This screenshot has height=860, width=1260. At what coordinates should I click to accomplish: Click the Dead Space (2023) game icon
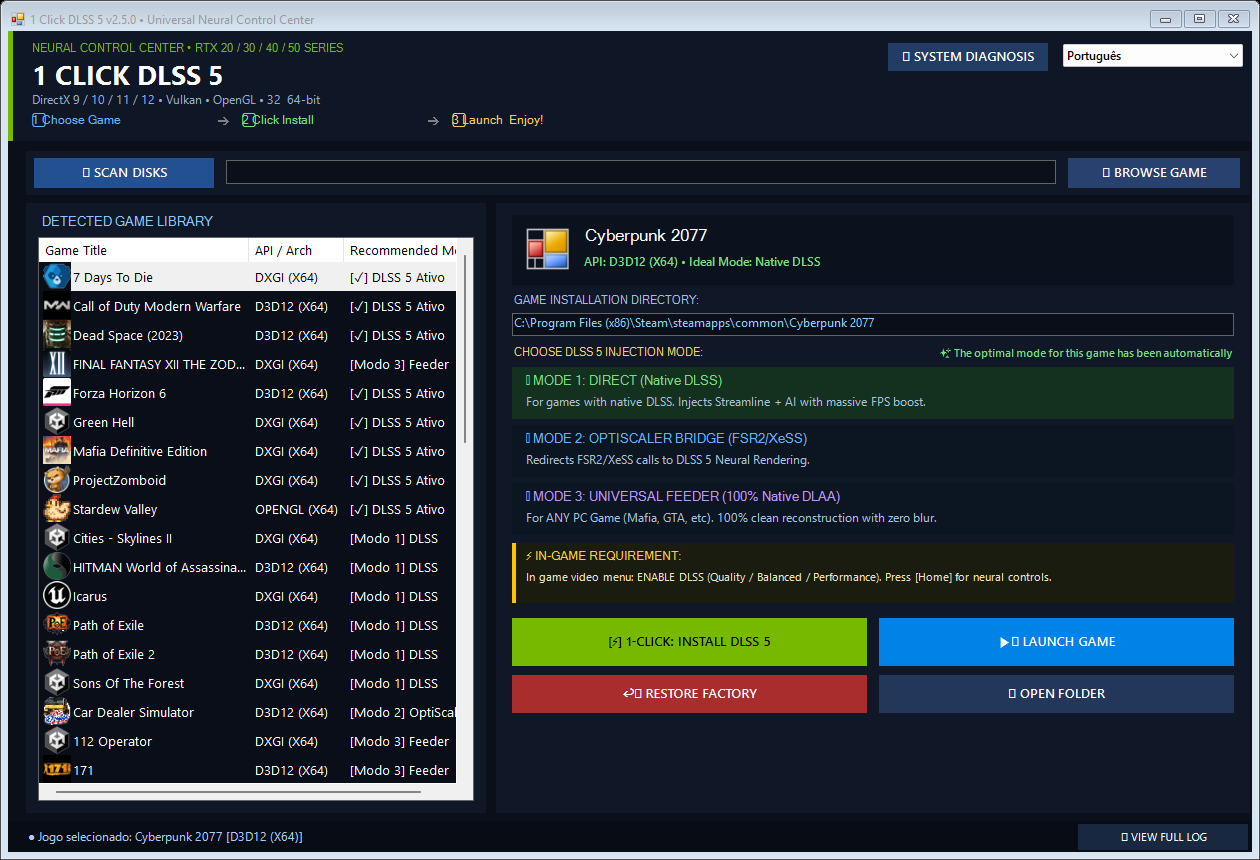coord(56,335)
